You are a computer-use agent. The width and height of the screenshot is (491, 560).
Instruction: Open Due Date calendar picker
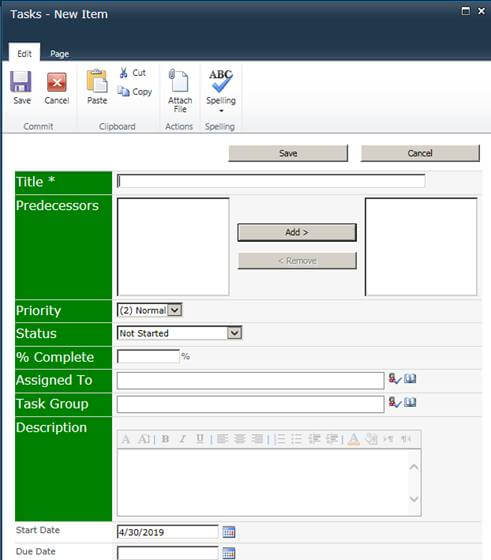pos(229,553)
